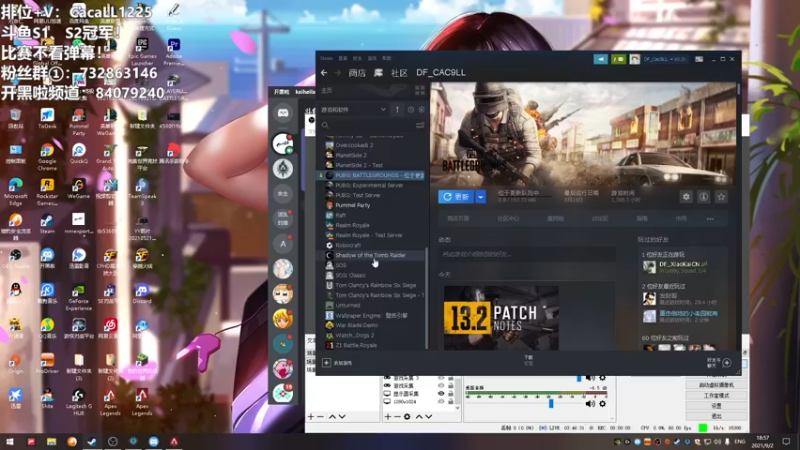
Task: Switch to the Steam 库 library tab
Action: (378, 73)
